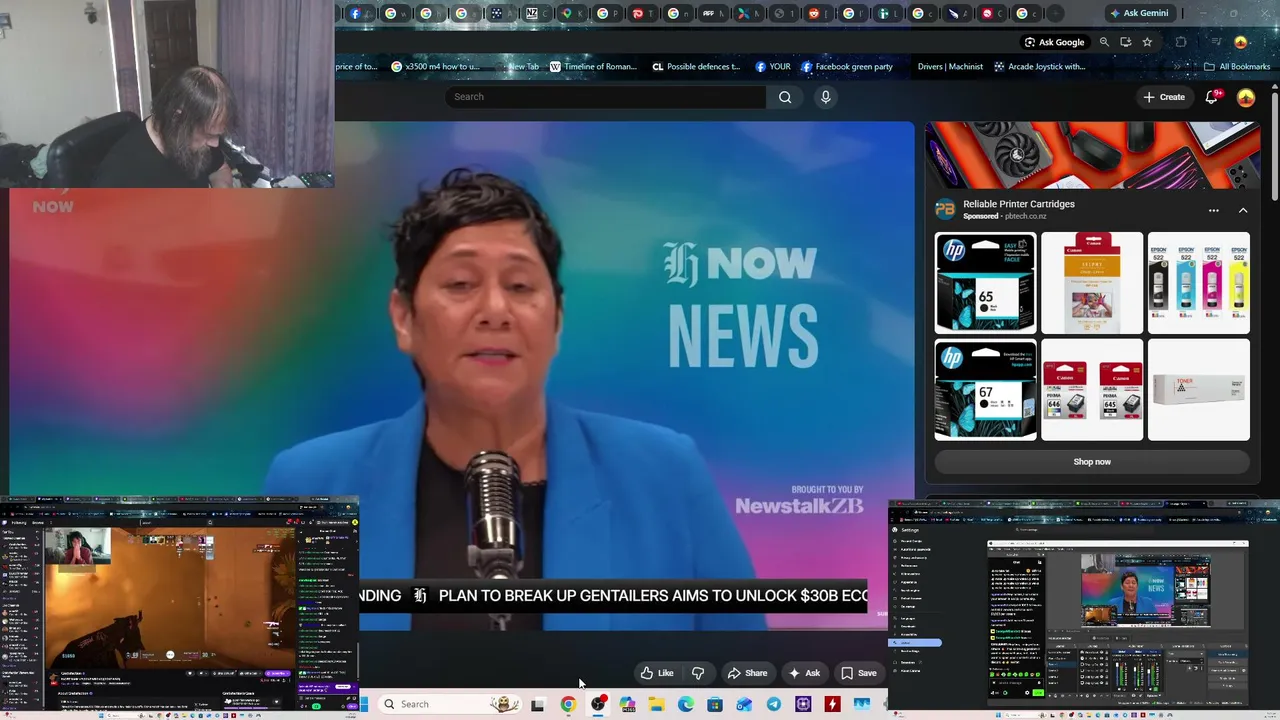Open the YouTube account avatar menu

click(x=1246, y=97)
